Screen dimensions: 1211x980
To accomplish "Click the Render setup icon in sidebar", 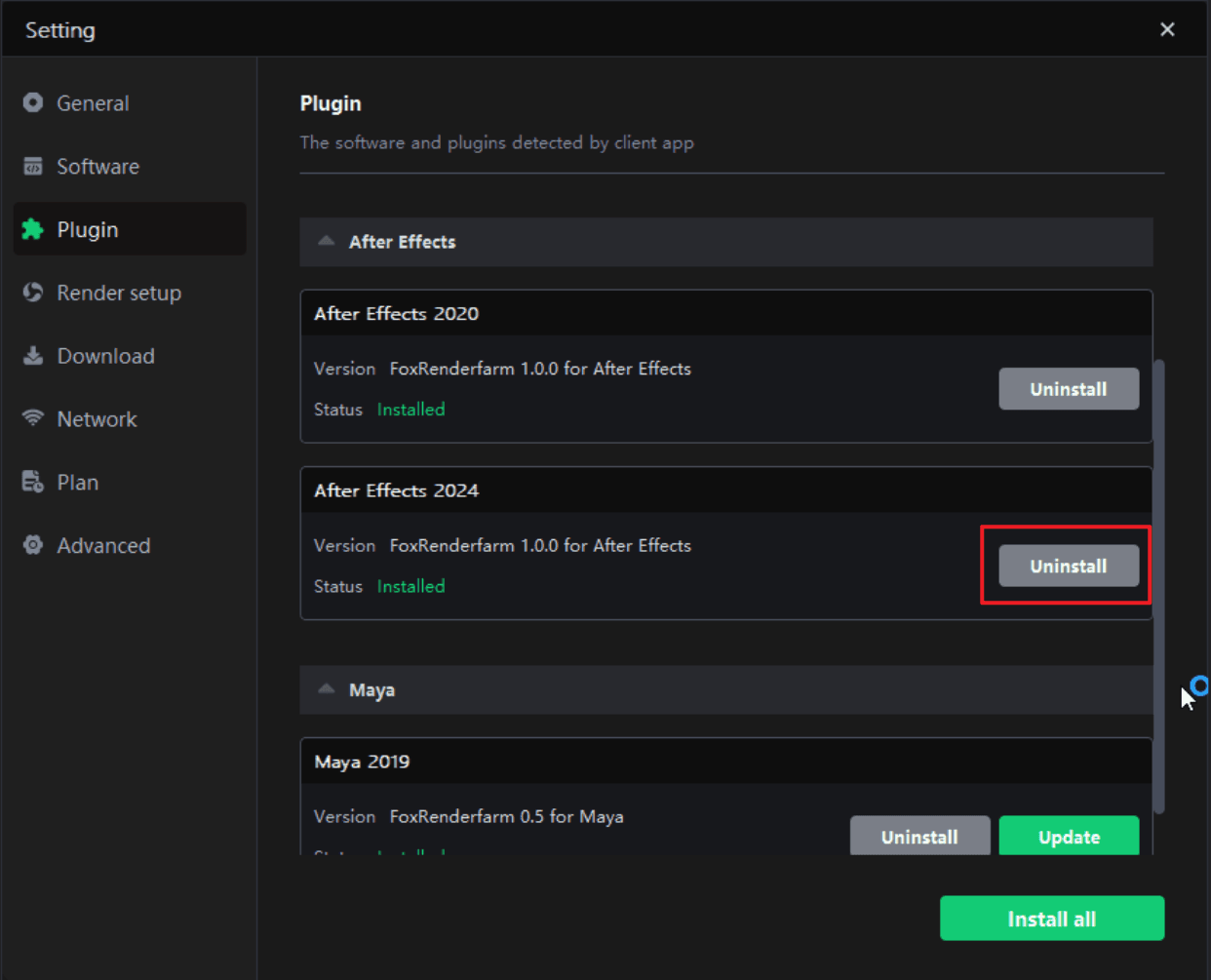I will click(33, 293).
